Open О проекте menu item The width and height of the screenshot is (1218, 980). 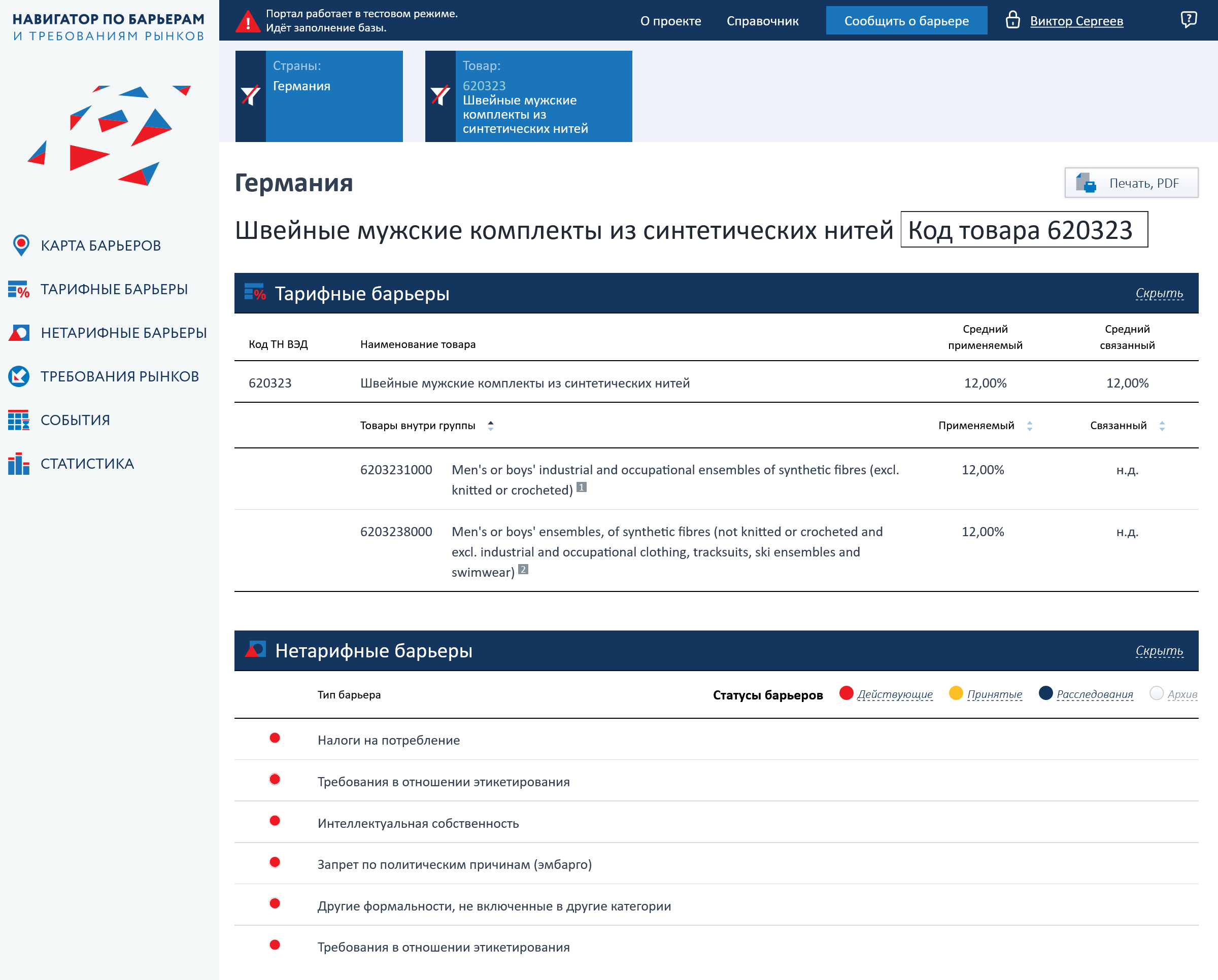[x=670, y=21]
